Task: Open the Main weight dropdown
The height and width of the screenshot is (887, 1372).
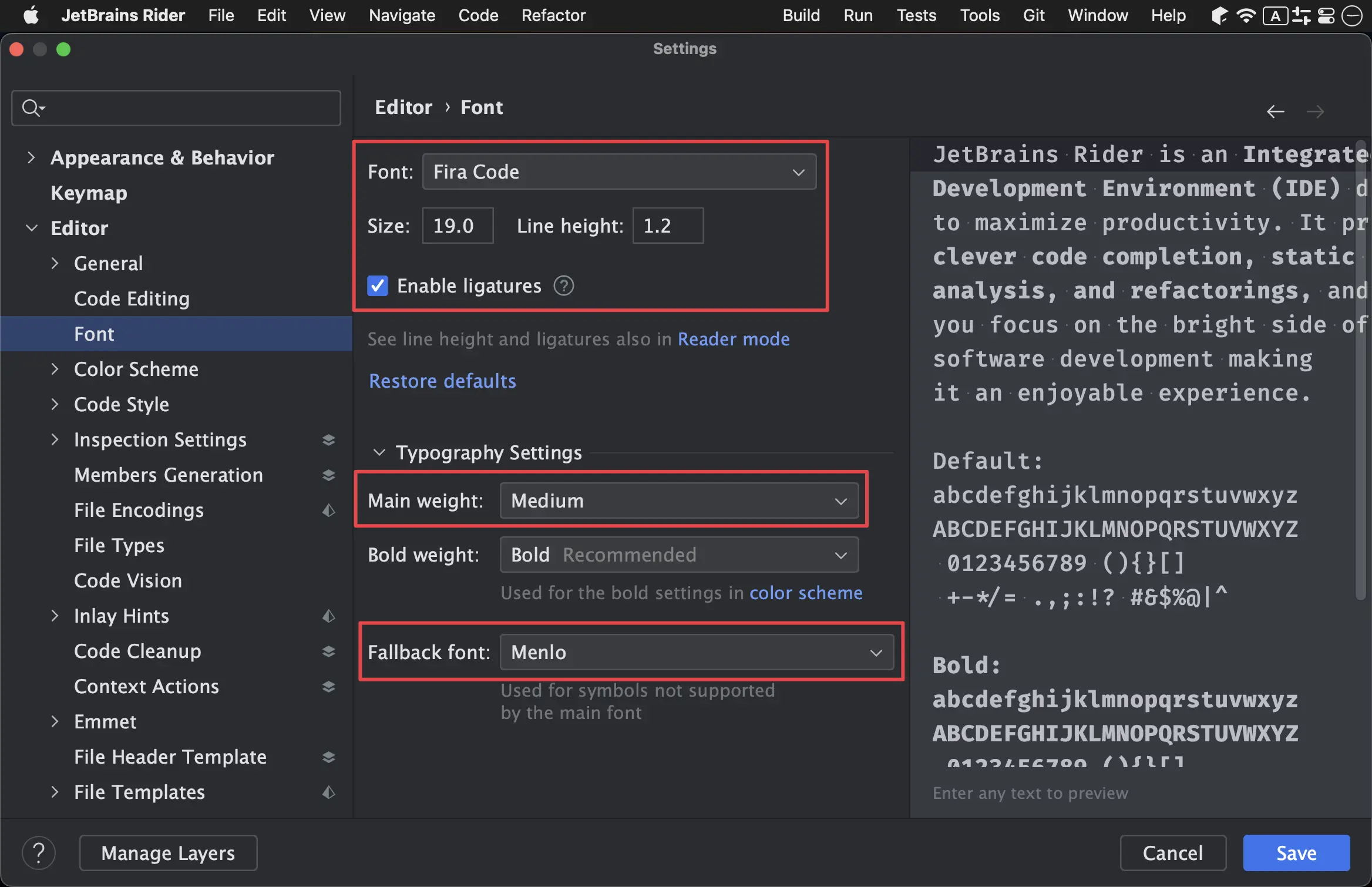Action: coord(679,501)
